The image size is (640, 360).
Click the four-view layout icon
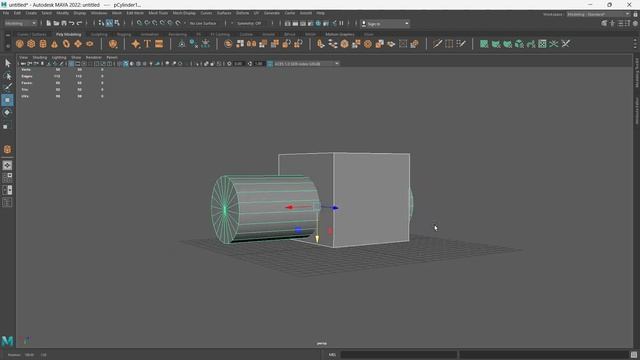point(7,178)
